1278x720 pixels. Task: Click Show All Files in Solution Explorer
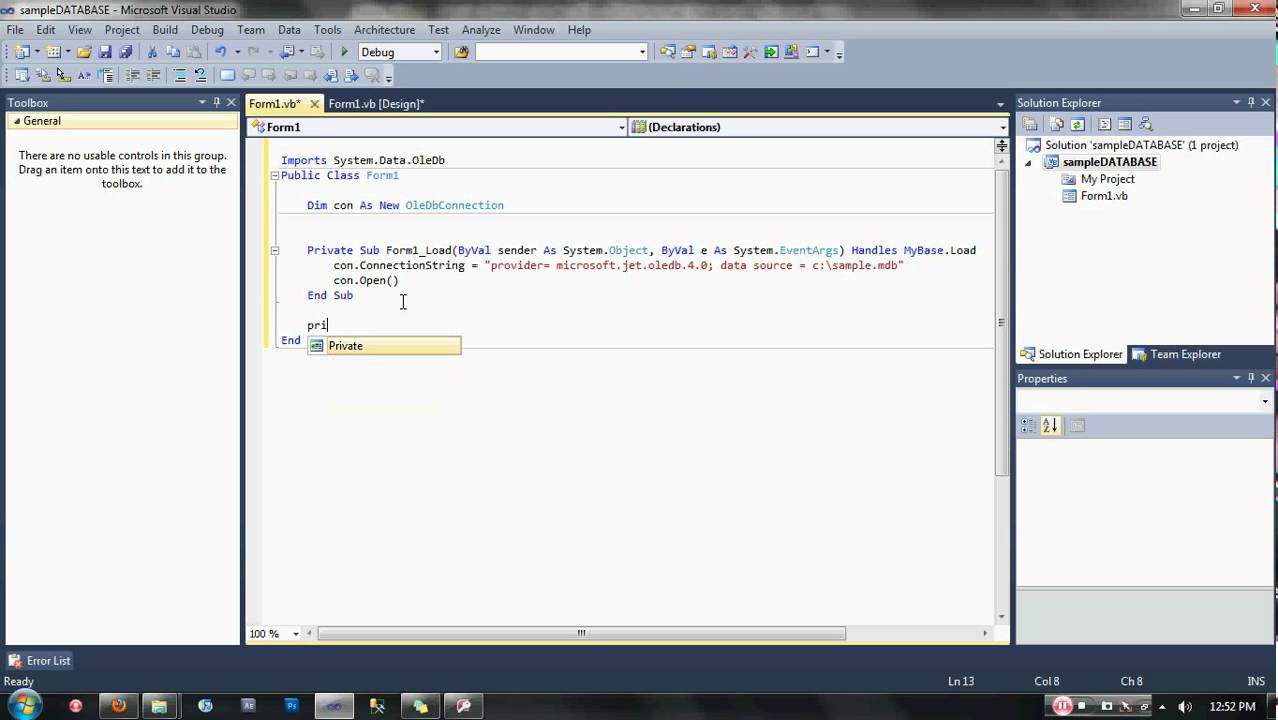(x=1056, y=124)
